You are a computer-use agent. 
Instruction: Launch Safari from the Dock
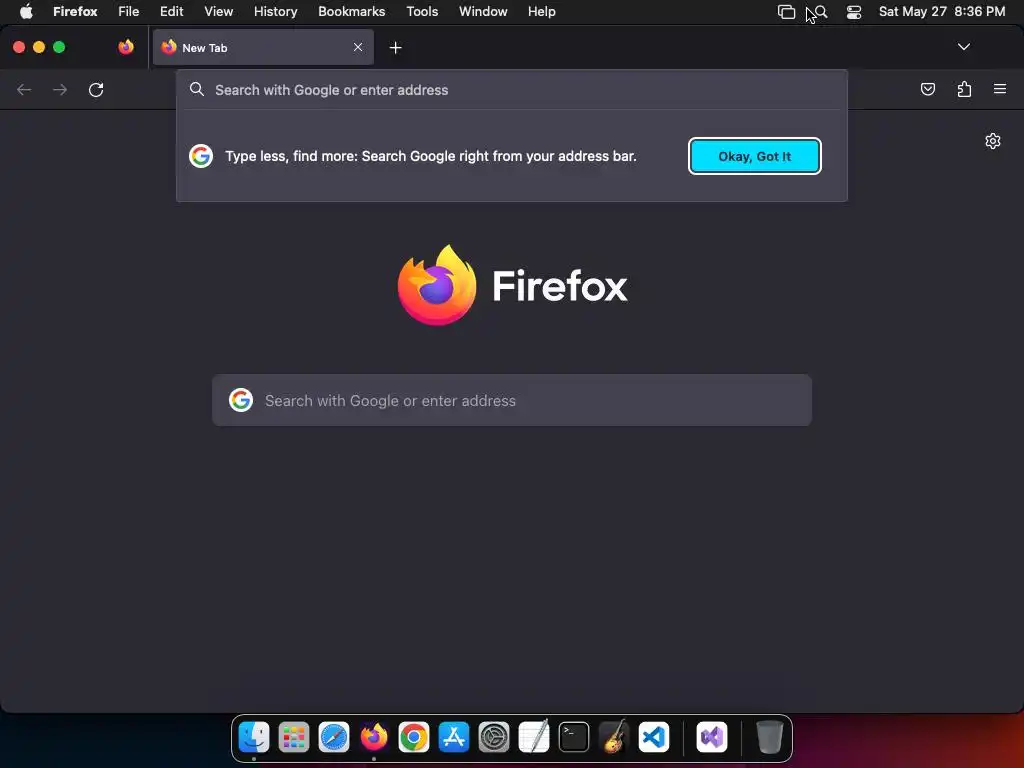pos(334,737)
